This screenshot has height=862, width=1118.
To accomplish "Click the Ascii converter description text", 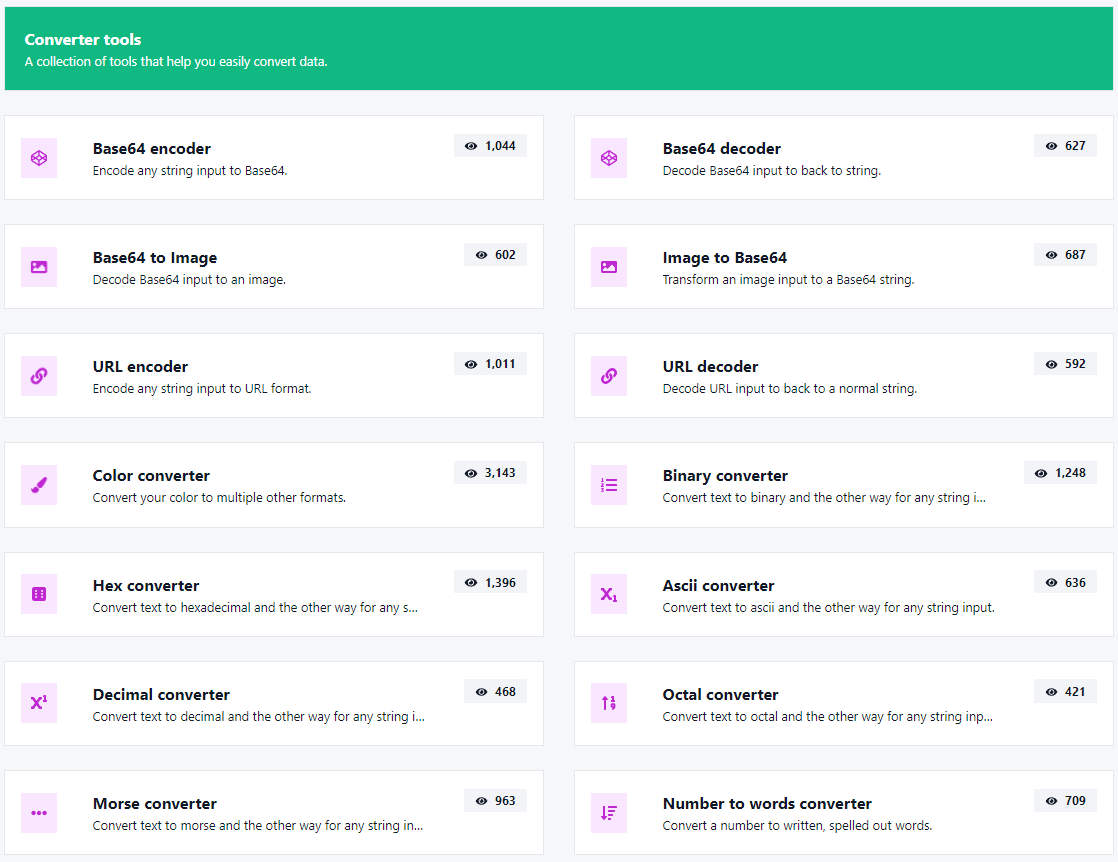I will point(828,607).
